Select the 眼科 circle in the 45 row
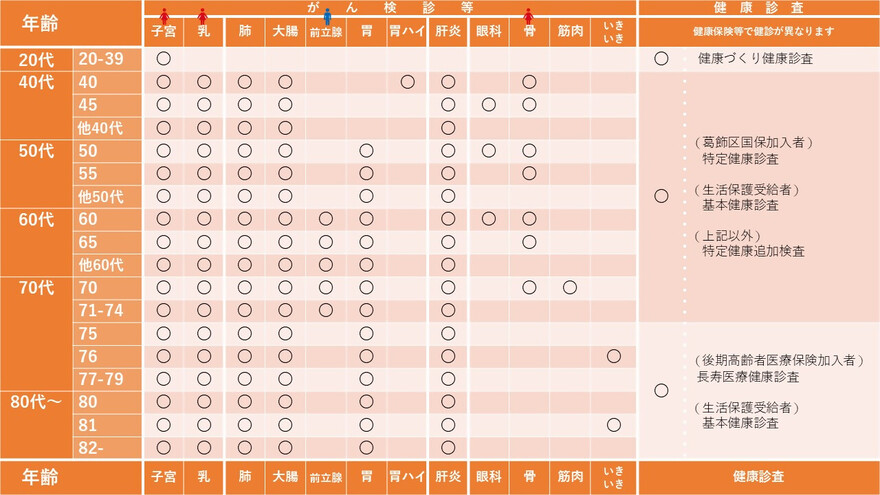 point(488,104)
